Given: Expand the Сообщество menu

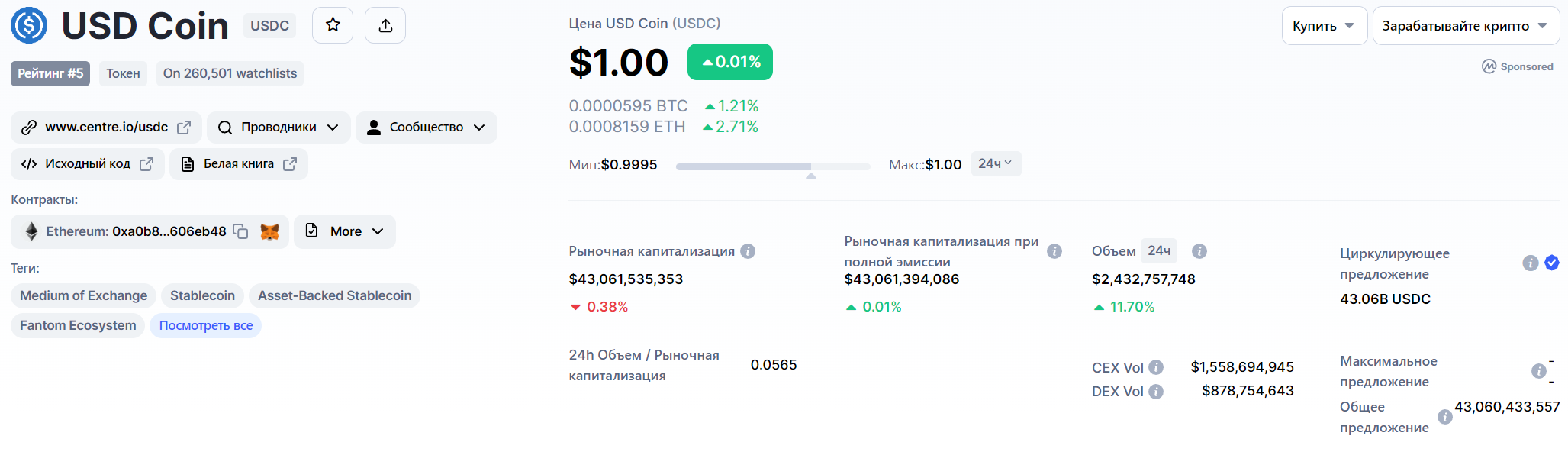Looking at the screenshot, I should pyautogui.click(x=426, y=127).
